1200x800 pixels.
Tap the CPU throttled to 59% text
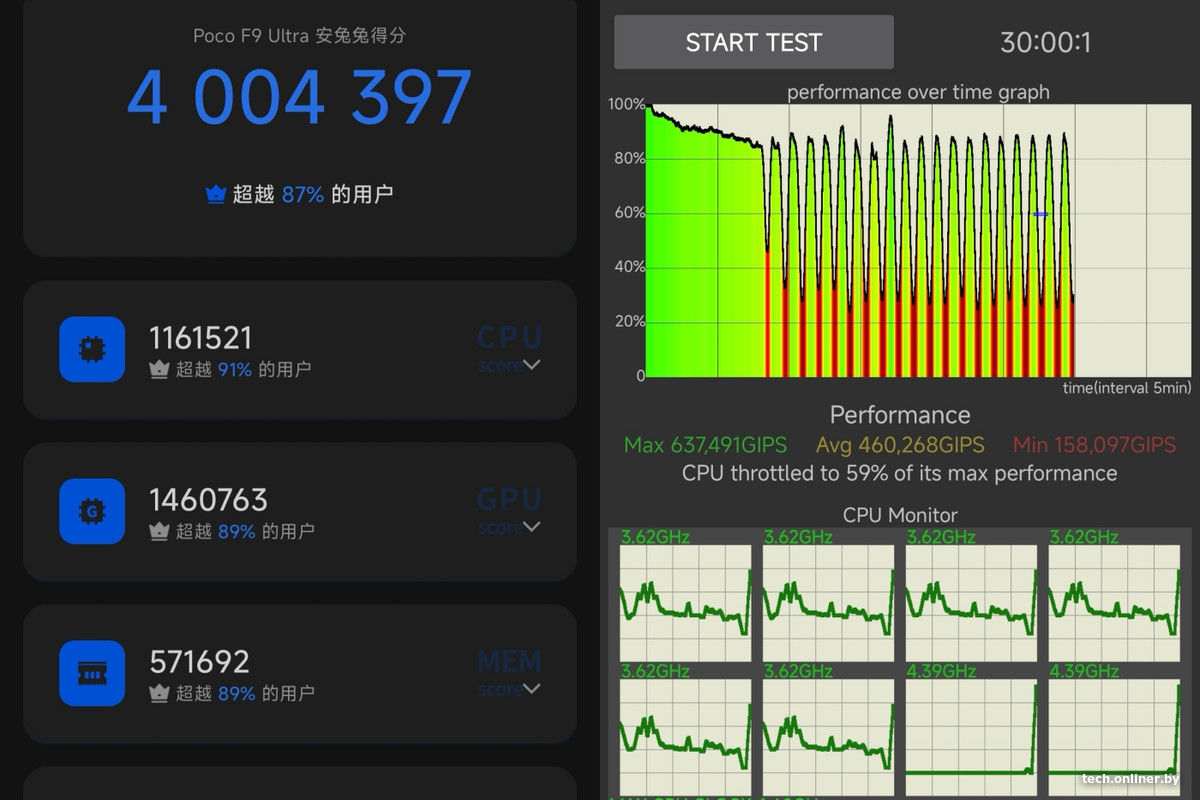click(900, 473)
